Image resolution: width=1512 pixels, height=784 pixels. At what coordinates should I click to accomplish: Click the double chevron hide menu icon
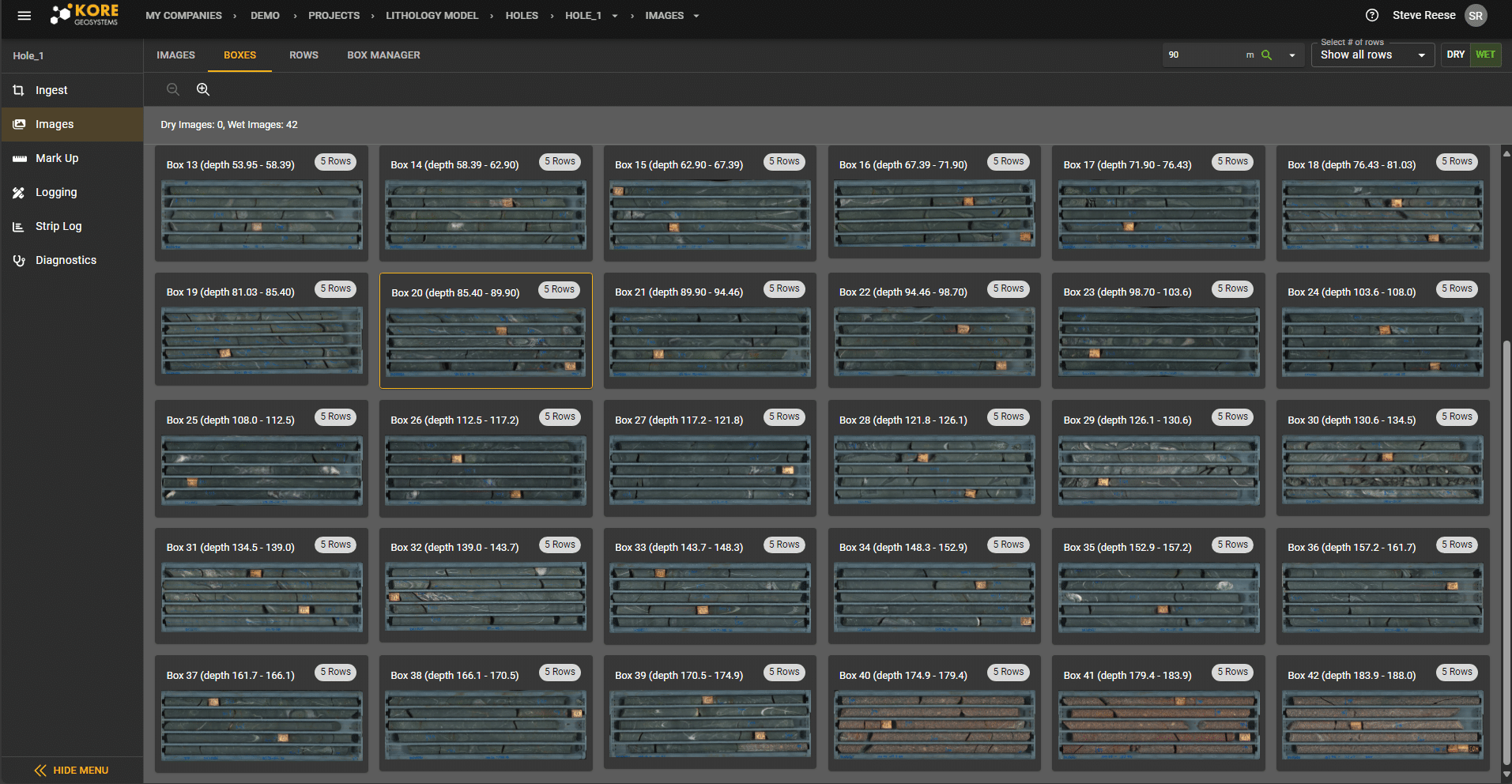tap(40, 771)
